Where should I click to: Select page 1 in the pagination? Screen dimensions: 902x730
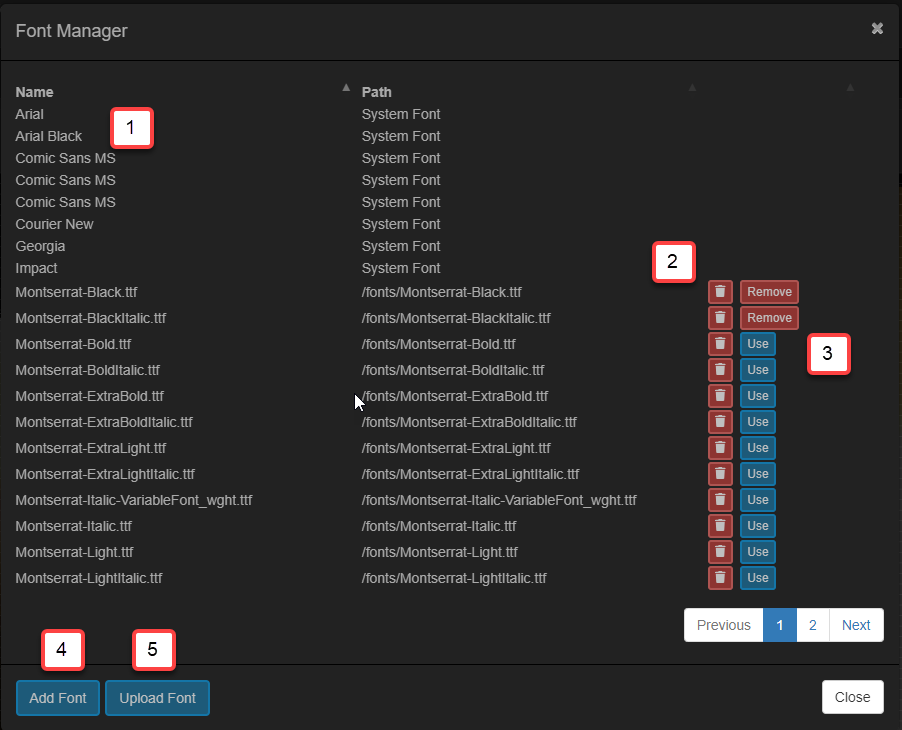[x=779, y=625]
